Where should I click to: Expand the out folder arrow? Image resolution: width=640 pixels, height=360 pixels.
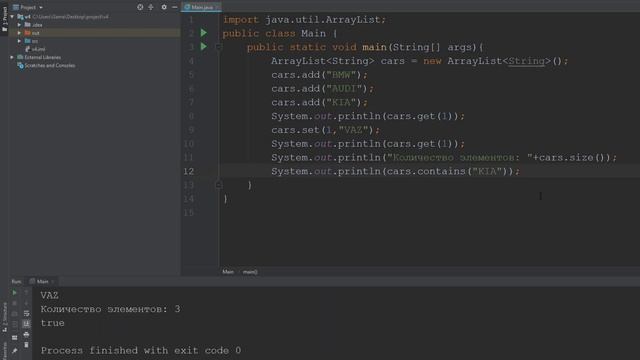(x=19, y=33)
